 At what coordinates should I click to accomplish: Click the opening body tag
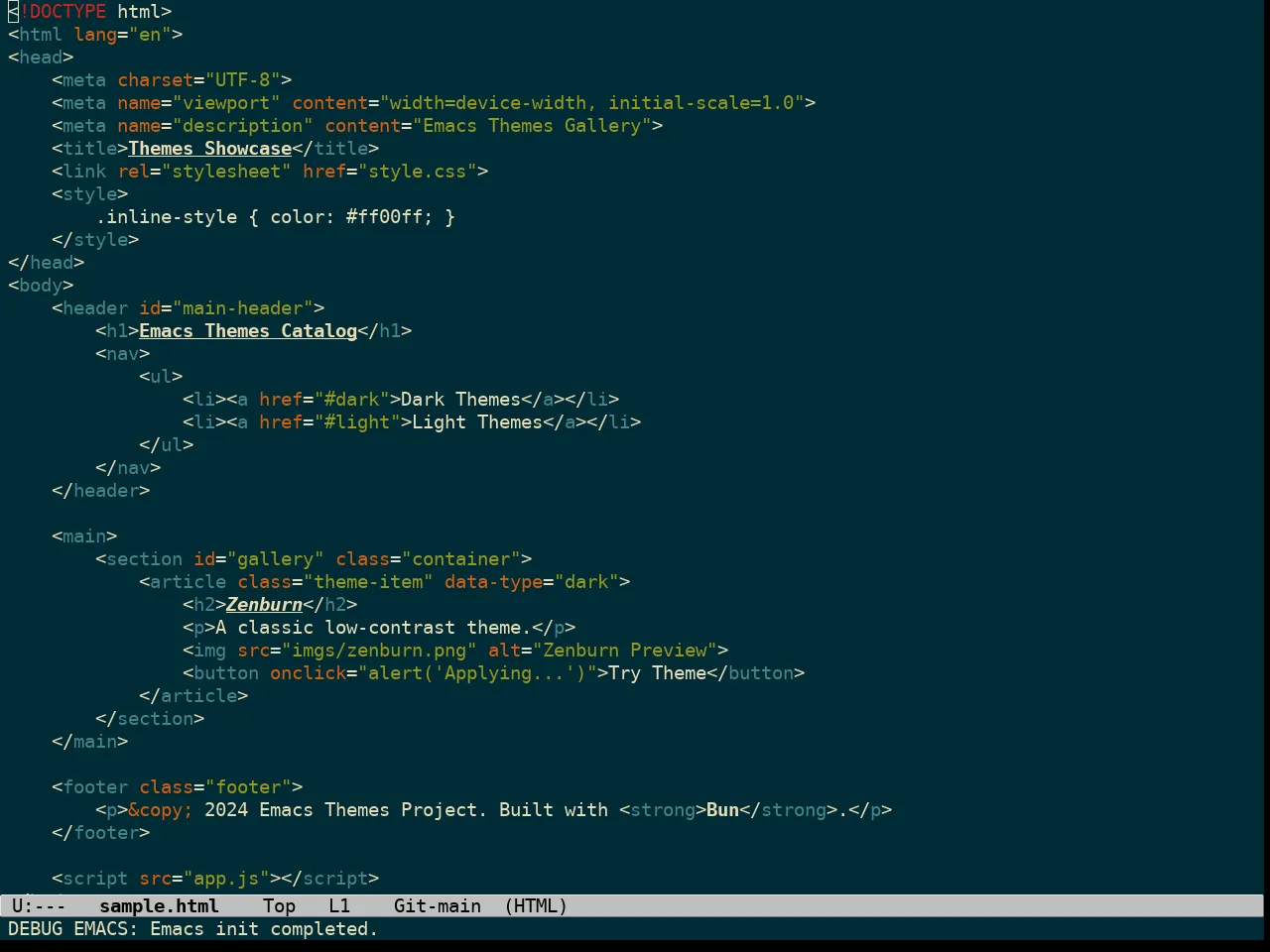pyautogui.click(x=41, y=285)
